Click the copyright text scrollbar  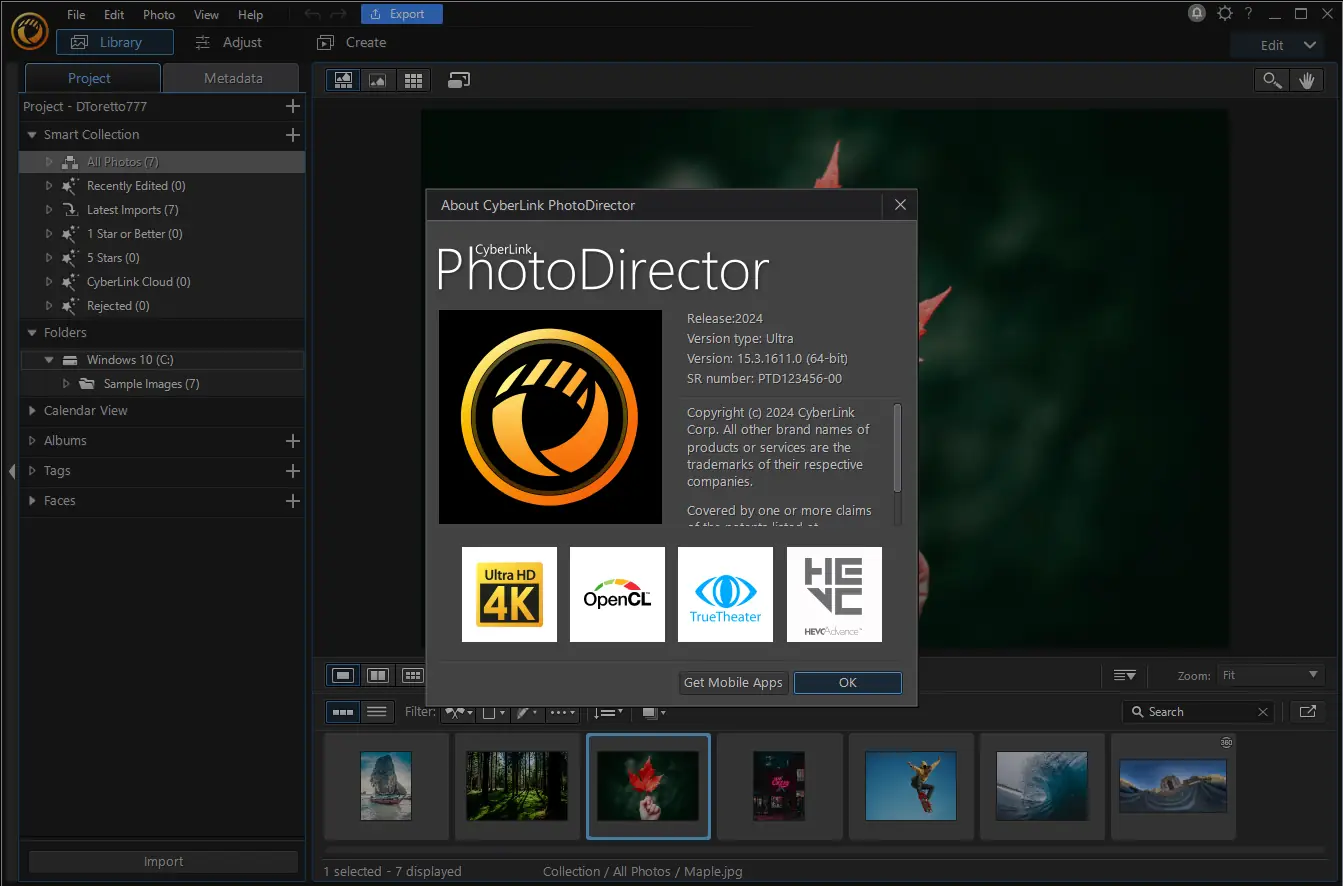(897, 448)
